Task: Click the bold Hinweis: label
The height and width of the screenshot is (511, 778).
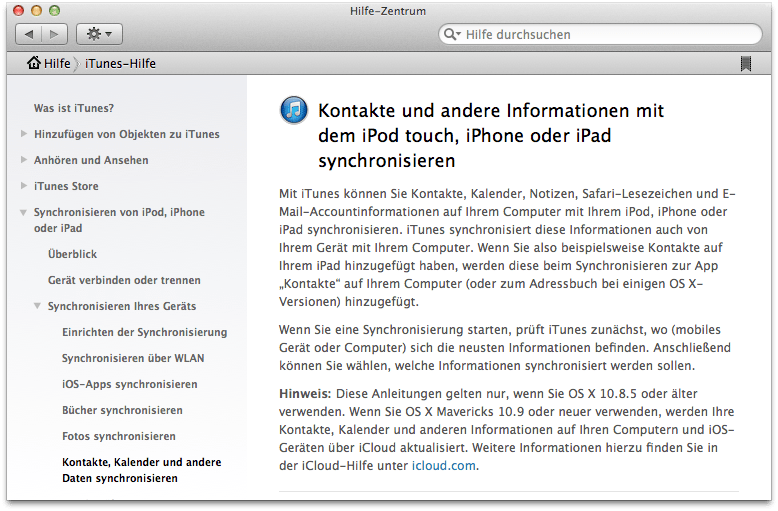Action: tap(305, 394)
